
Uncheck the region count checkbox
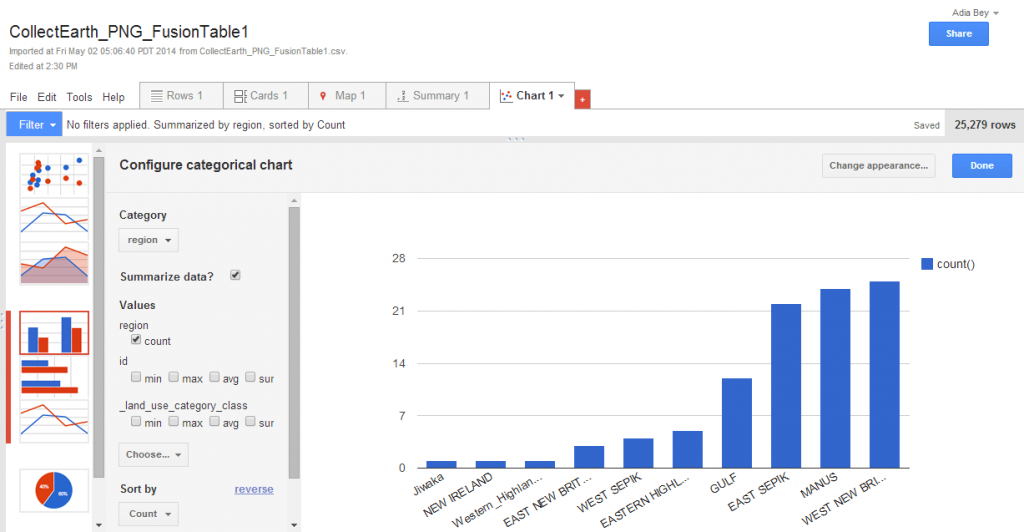pos(136,339)
